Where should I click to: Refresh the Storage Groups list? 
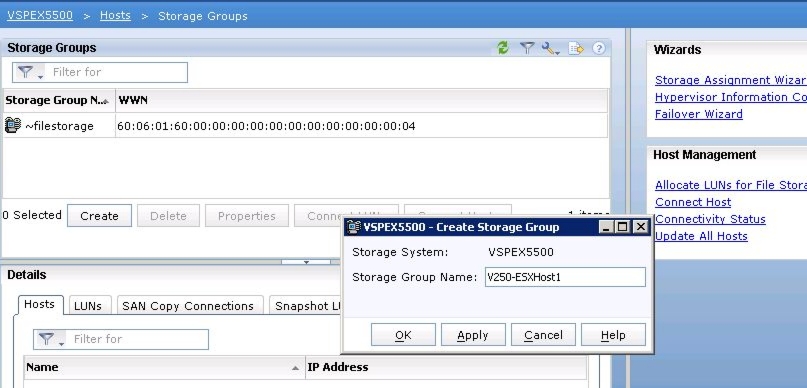503,48
